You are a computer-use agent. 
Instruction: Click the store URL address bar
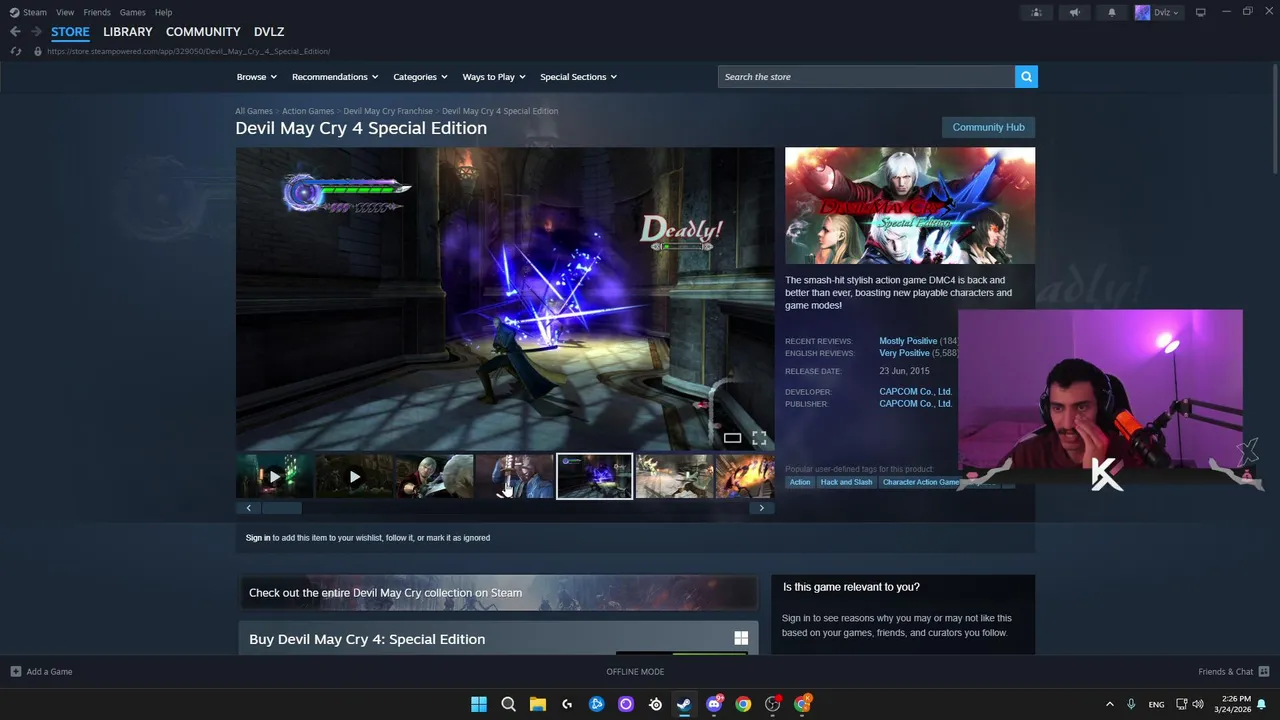[189, 51]
